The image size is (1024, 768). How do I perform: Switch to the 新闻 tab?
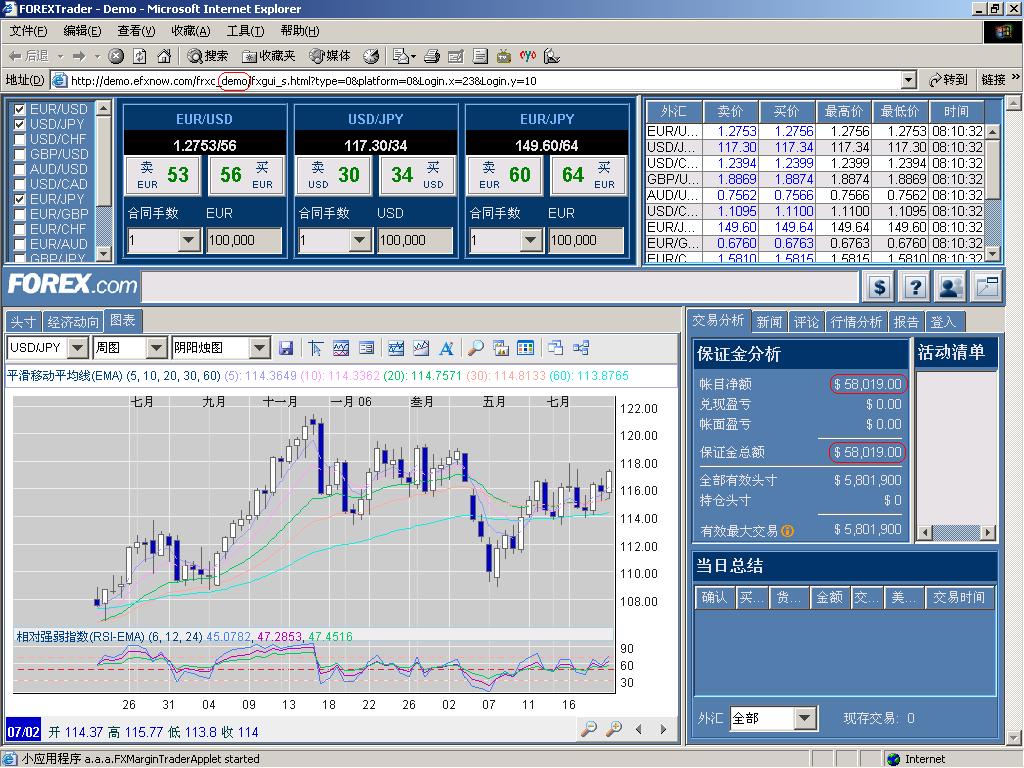coord(769,322)
